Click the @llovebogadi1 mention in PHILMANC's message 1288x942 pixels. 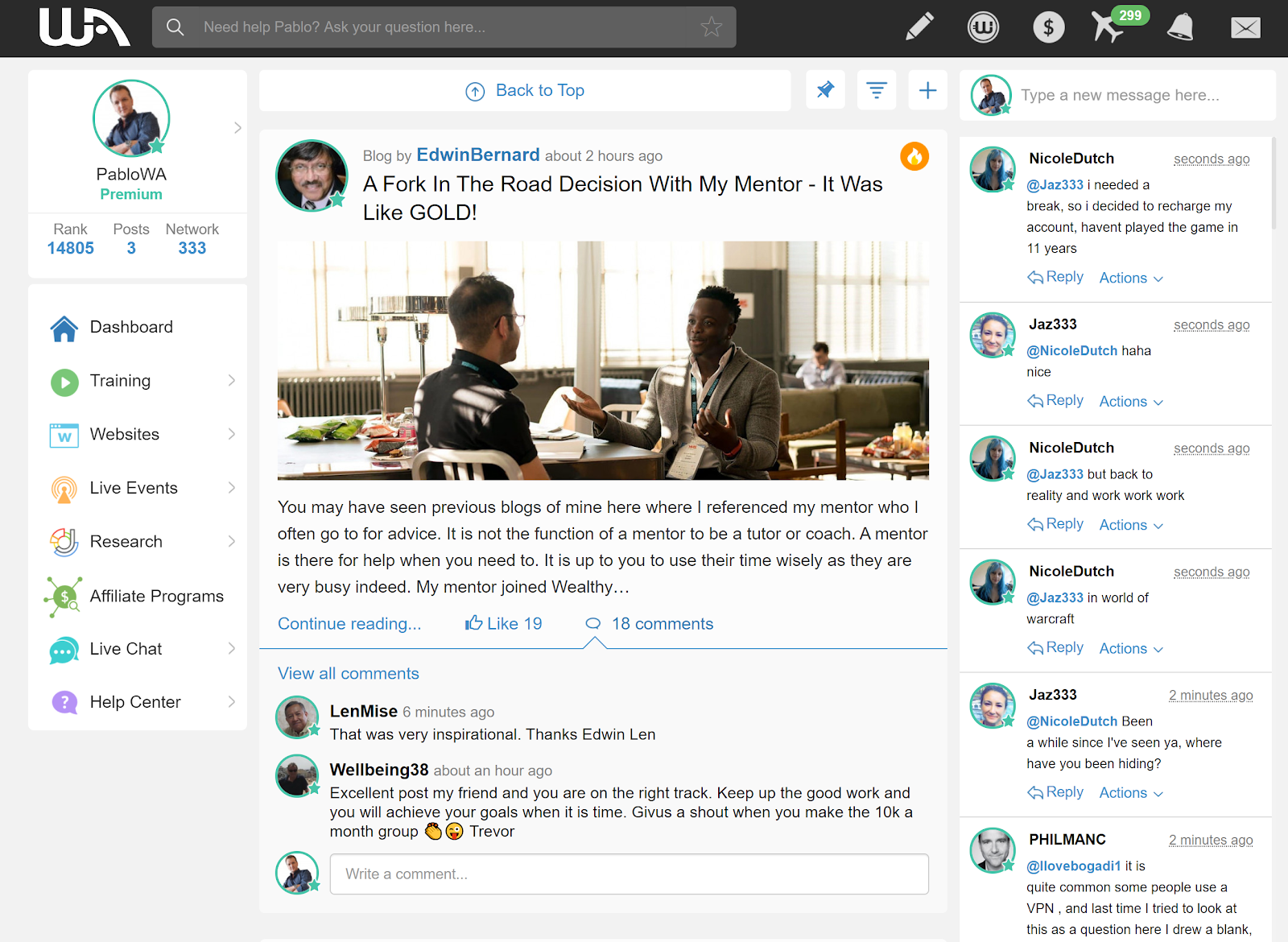[1074, 866]
